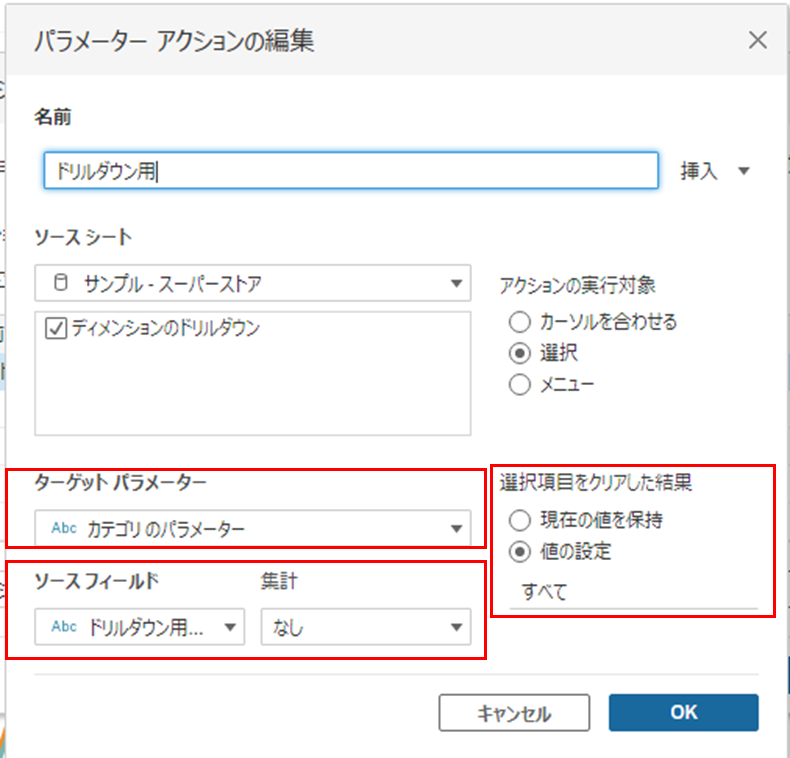
Task: Toggle the ディメンションのドリルダウン sheet checkbox
Action: point(54,329)
